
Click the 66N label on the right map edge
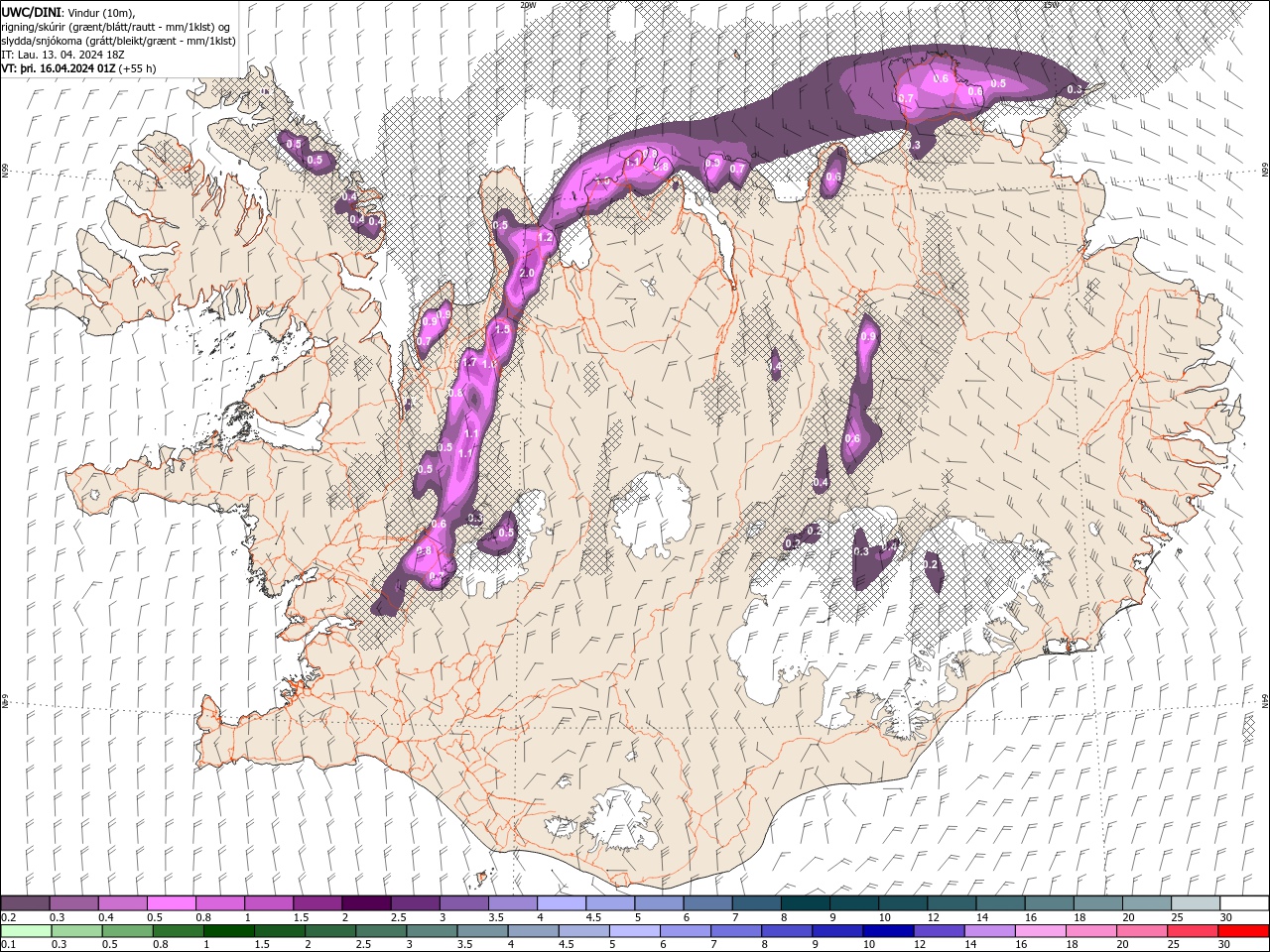click(1265, 171)
